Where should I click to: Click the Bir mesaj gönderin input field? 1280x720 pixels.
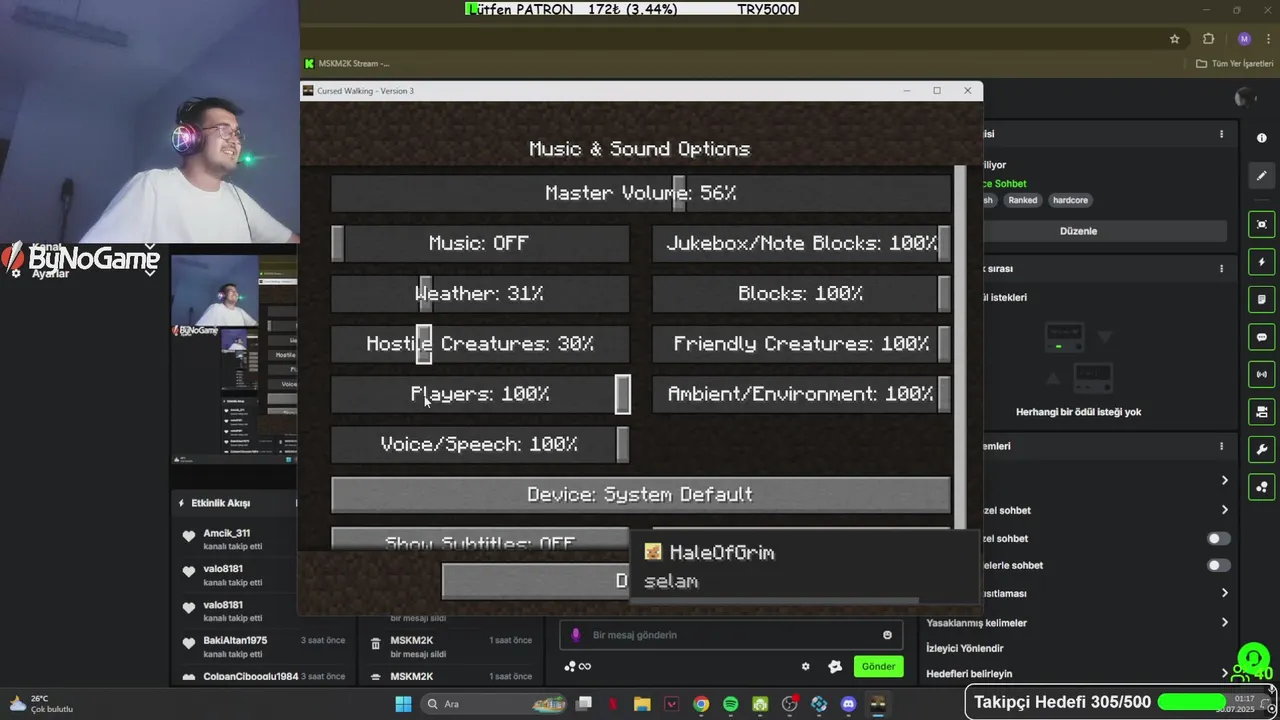[730, 635]
